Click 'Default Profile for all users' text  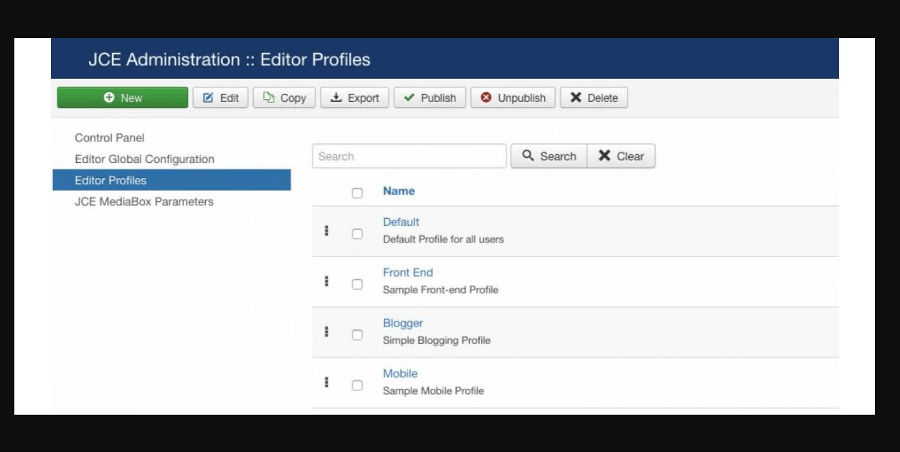(443, 239)
